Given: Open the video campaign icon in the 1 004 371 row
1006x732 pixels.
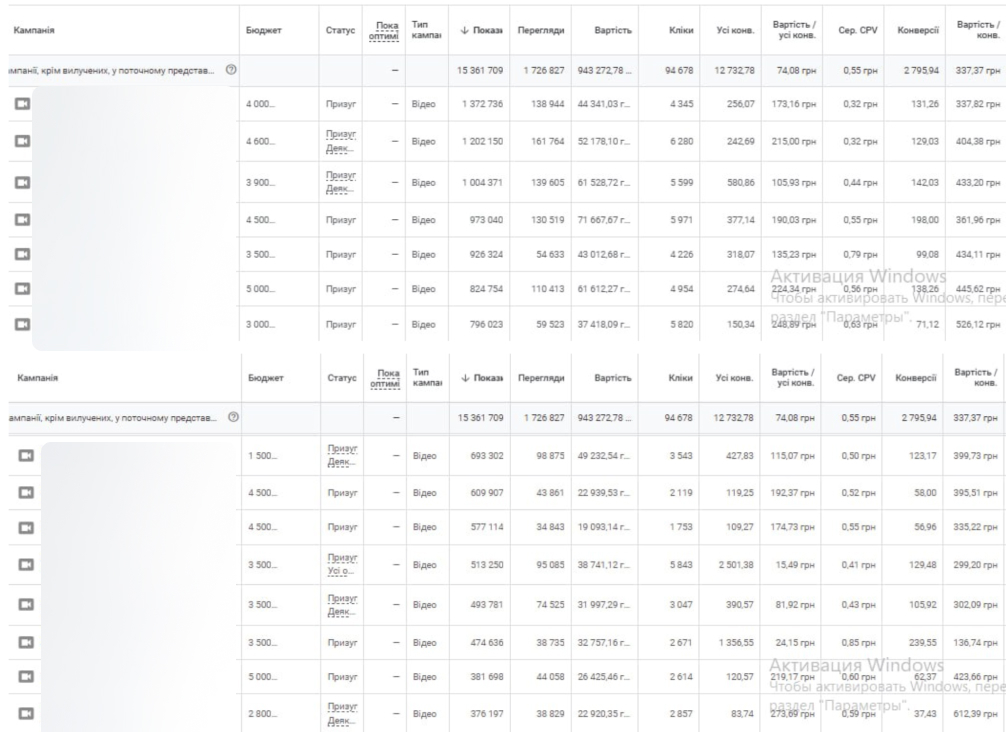Looking at the screenshot, I should pyautogui.click(x=22, y=183).
